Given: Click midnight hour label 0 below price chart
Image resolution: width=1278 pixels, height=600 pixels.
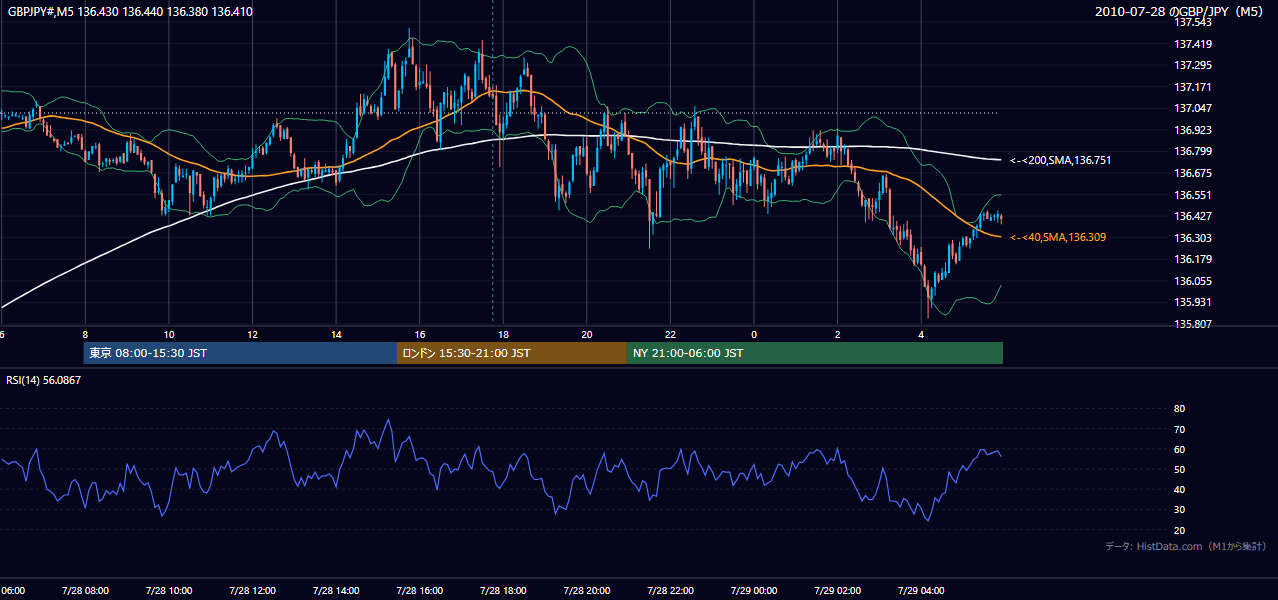Looking at the screenshot, I should pos(754,334).
